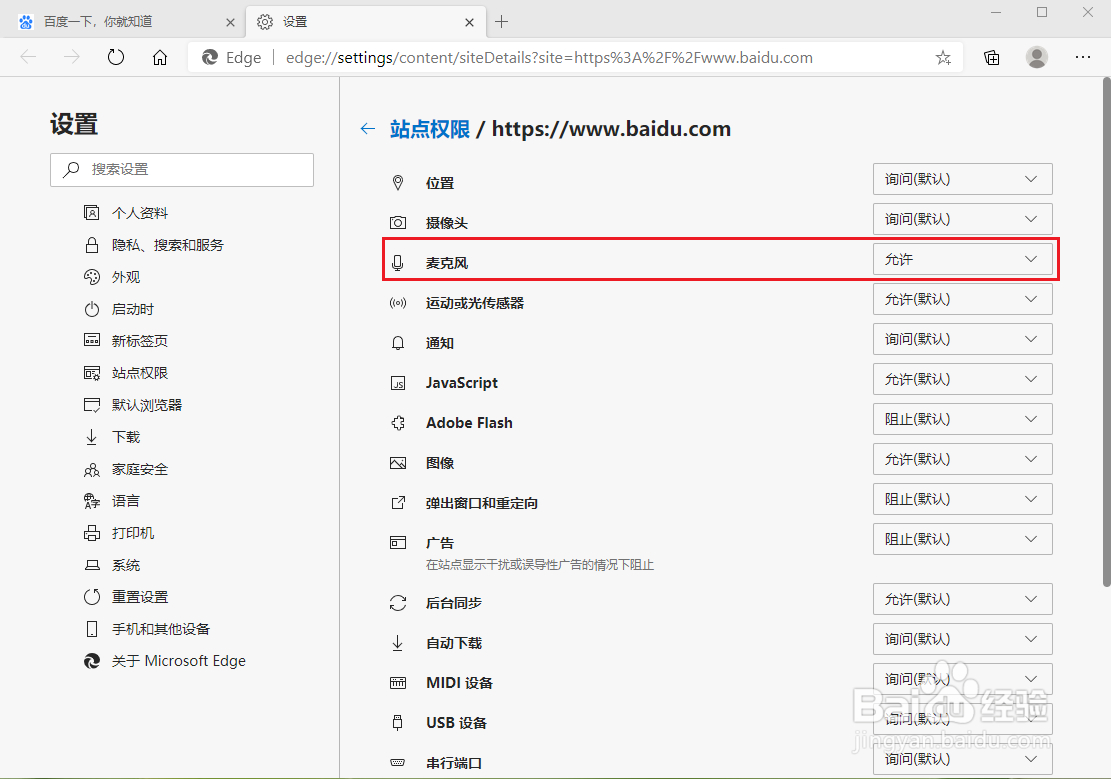Expand the 通知 permission dropdown

[x=962, y=340]
